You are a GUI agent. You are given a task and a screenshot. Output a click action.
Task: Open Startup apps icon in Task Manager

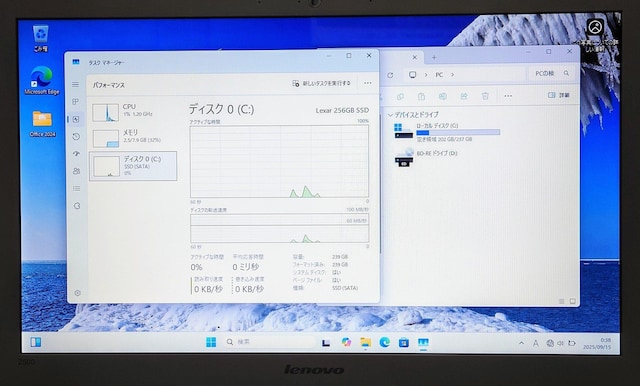click(x=76, y=154)
